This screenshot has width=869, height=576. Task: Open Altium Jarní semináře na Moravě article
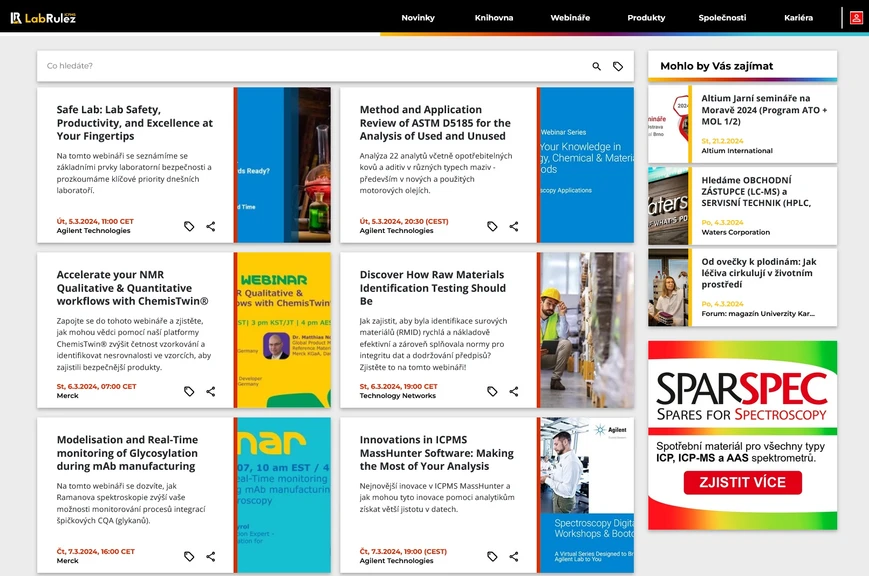pos(764,110)
